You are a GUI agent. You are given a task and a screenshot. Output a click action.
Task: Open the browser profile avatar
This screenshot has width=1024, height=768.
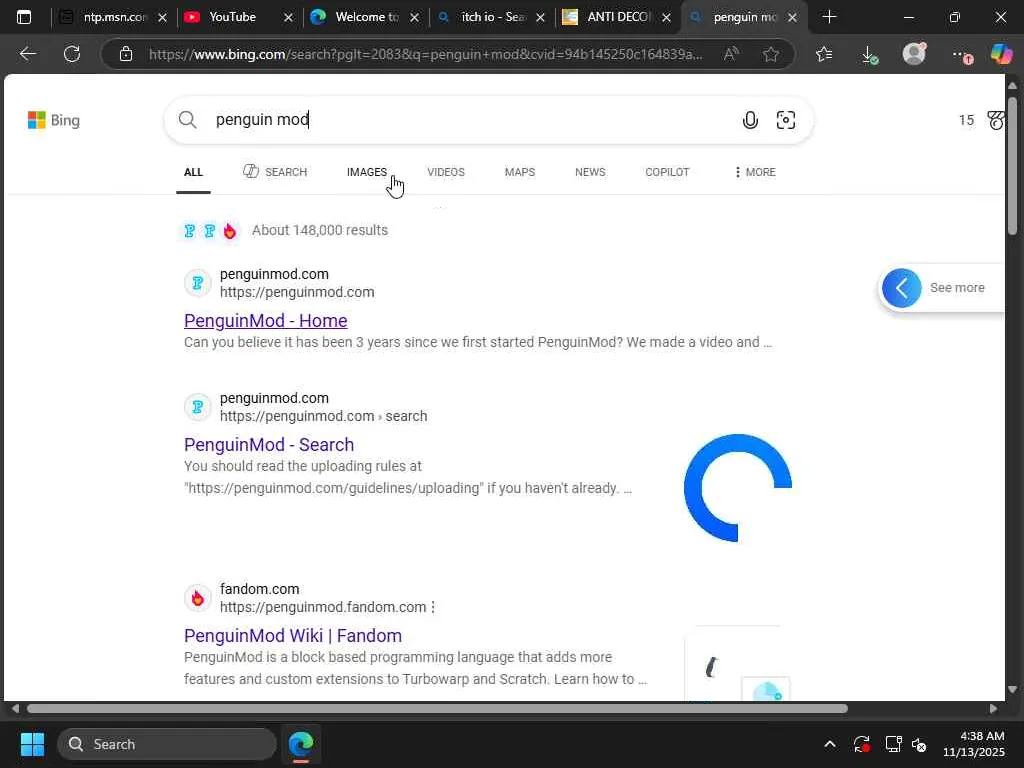914,54
